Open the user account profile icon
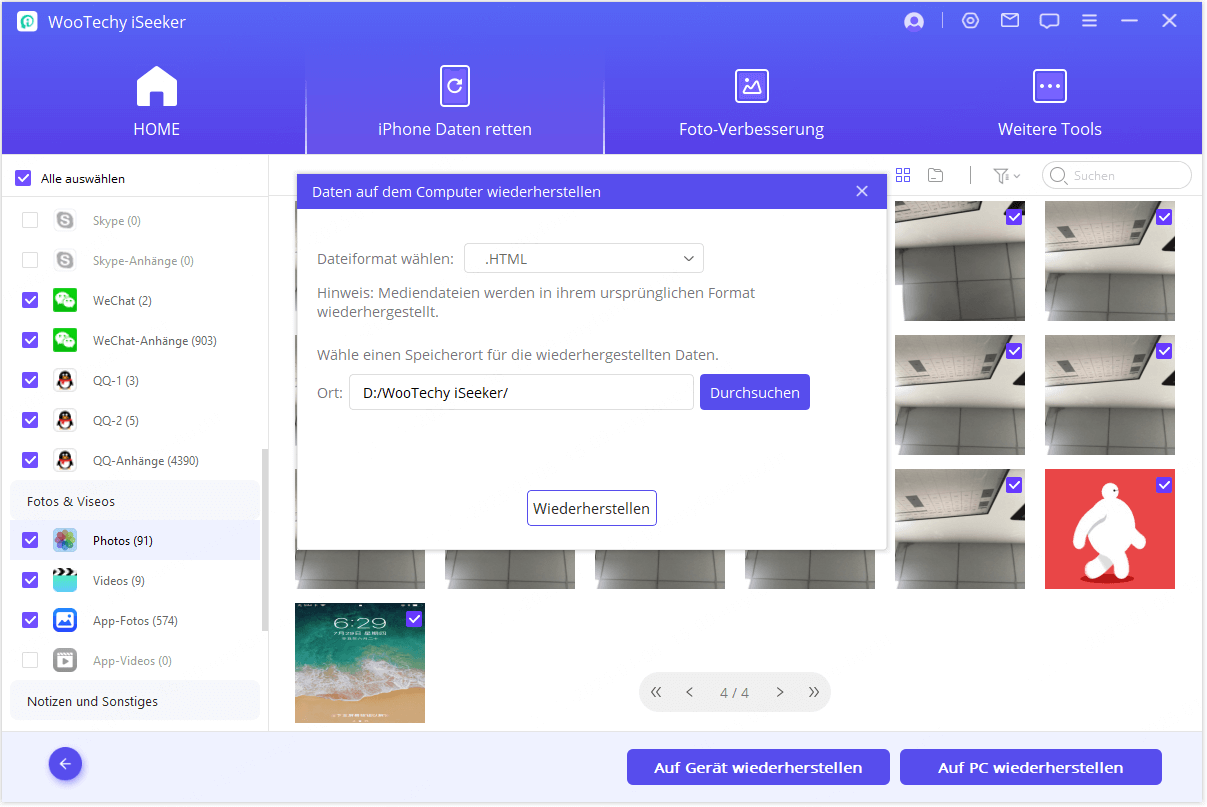This screenshot has height=807, width=1207. 913,21
